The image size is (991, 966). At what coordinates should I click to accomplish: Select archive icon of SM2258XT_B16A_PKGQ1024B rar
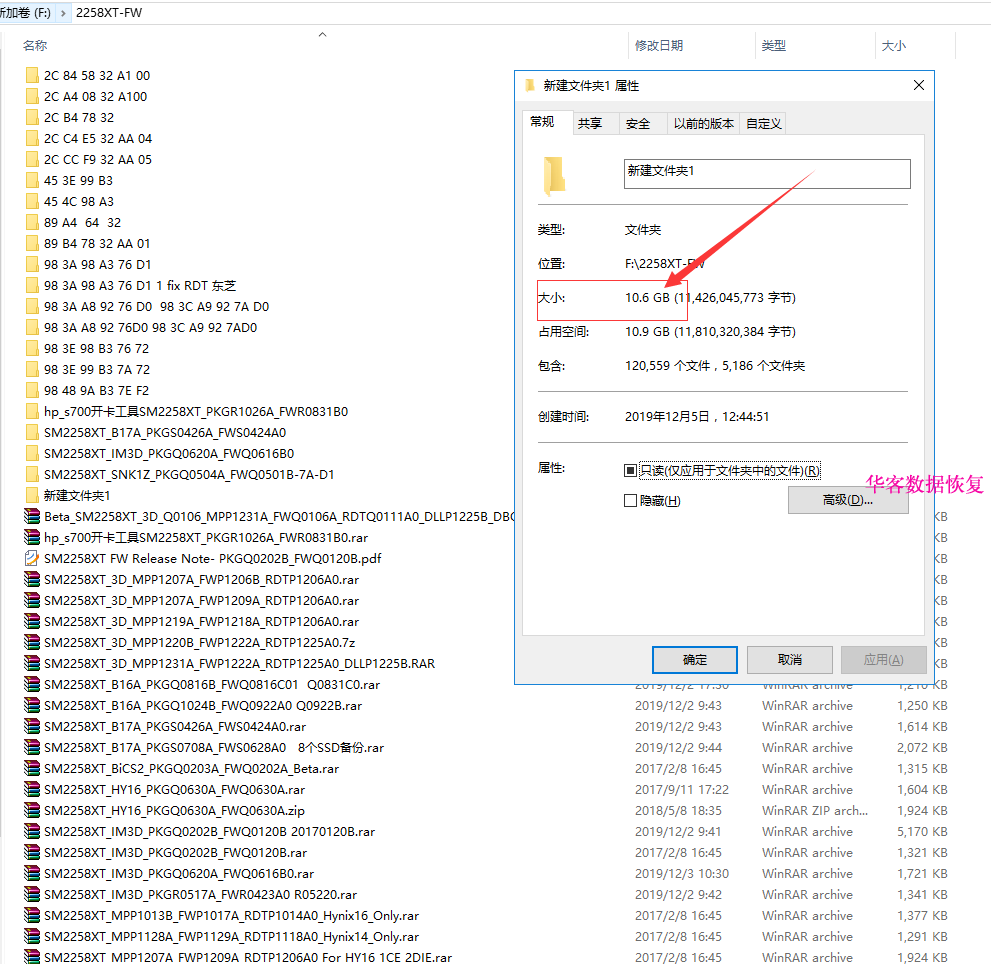(32, 706)
